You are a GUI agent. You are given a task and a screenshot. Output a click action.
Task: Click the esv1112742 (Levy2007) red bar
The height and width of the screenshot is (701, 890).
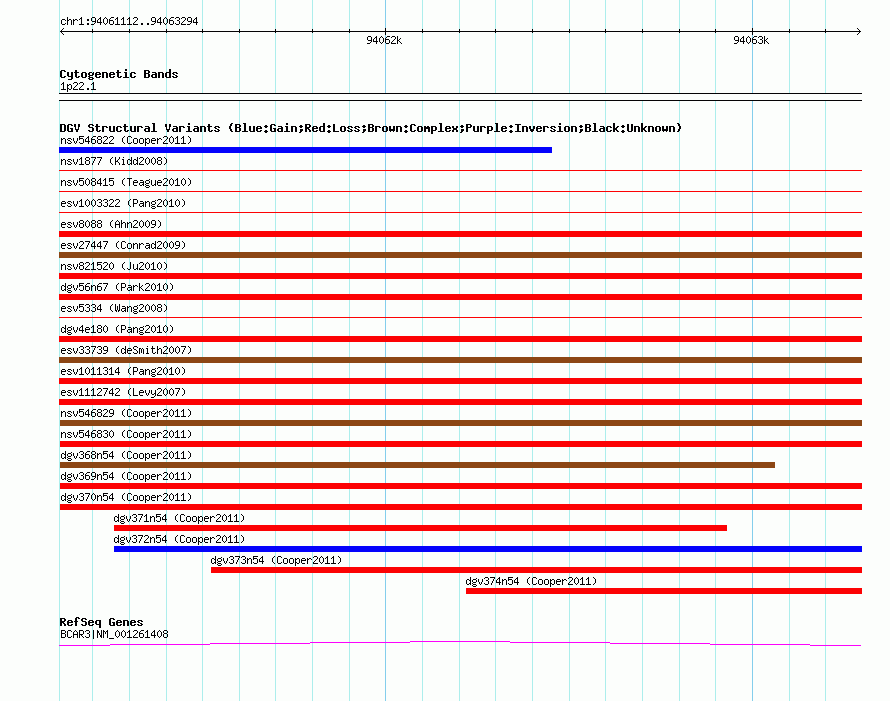click(x=460, y=402)
